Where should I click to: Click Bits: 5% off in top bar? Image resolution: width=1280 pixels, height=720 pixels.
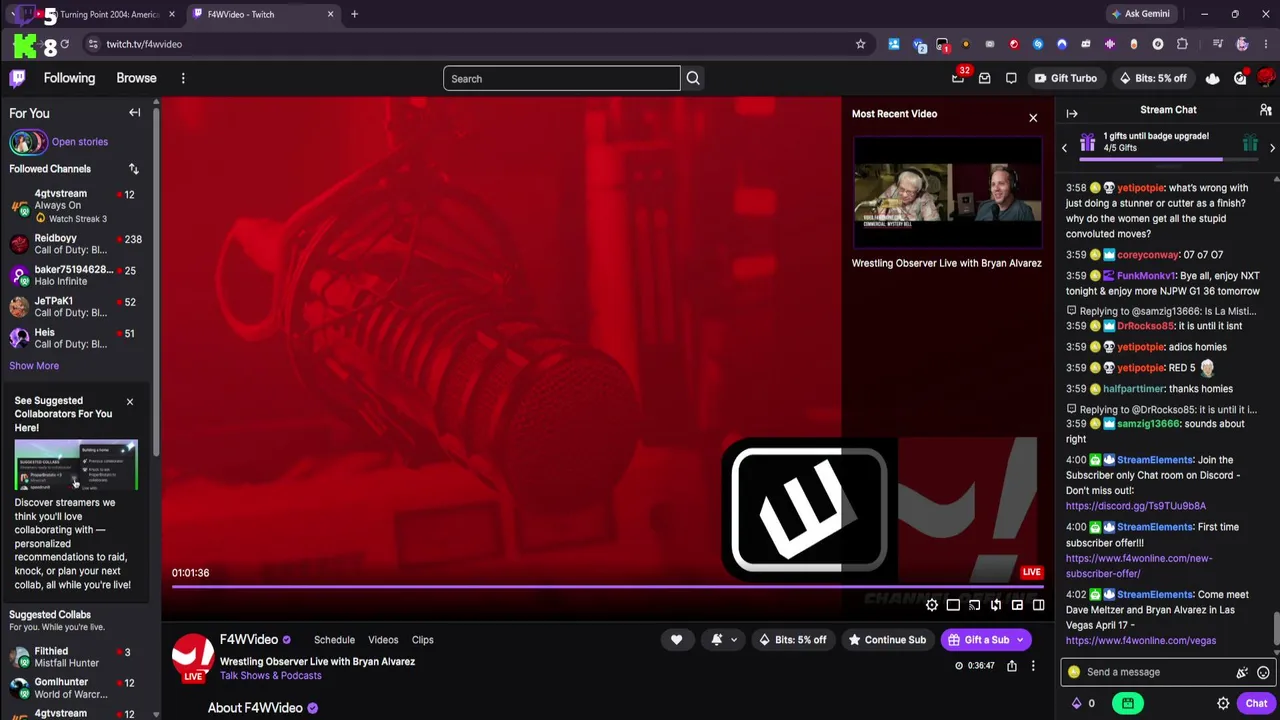point(1153,78)
